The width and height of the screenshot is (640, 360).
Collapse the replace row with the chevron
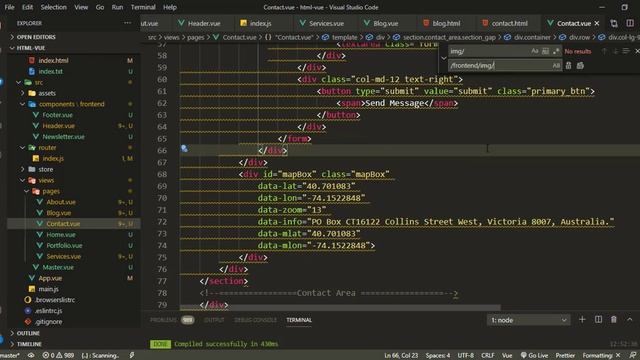pos(444,58)
